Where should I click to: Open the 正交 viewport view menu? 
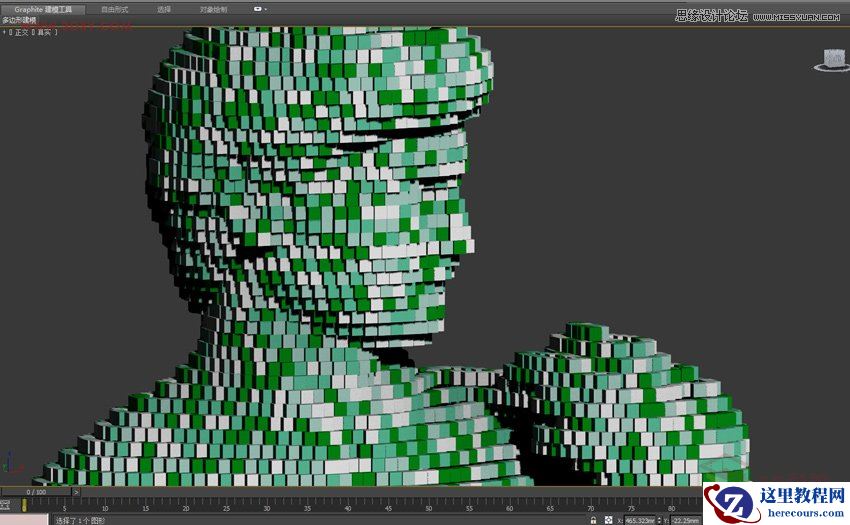coord(21,32)
